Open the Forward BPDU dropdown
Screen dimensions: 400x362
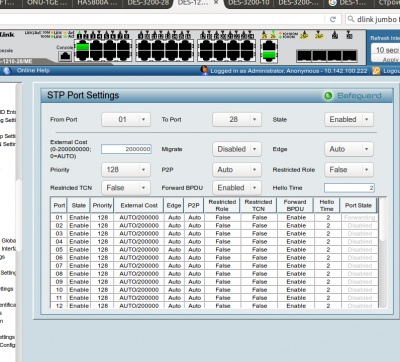(237, 188)
